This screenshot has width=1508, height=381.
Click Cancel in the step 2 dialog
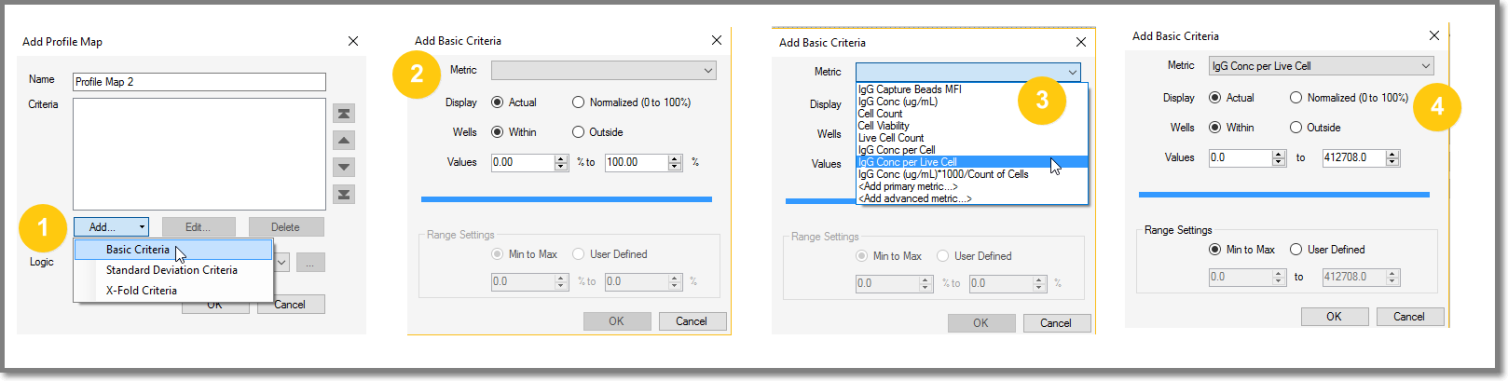pos(692,321)
